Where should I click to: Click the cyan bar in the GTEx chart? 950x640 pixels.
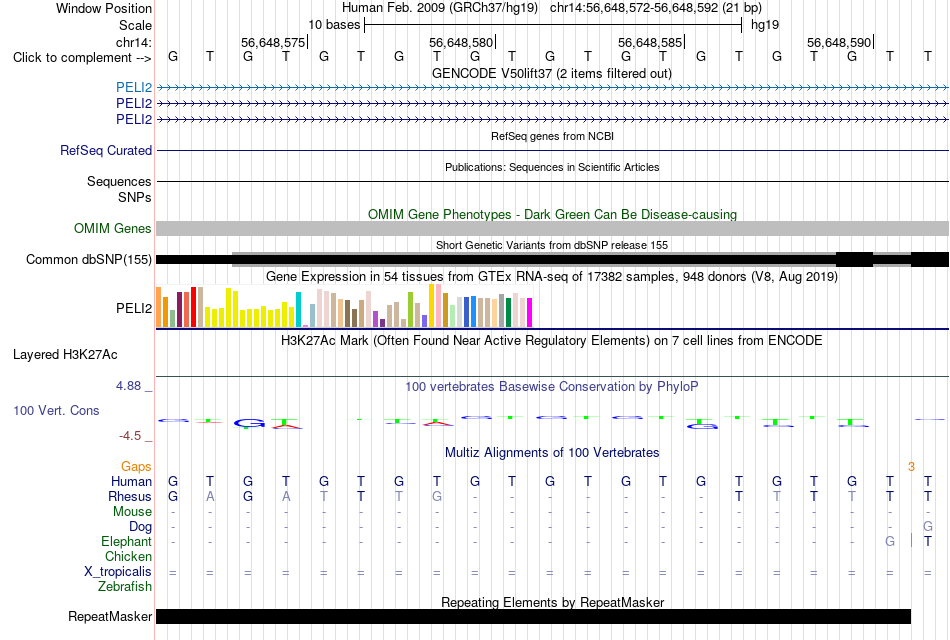coord(298,310)
